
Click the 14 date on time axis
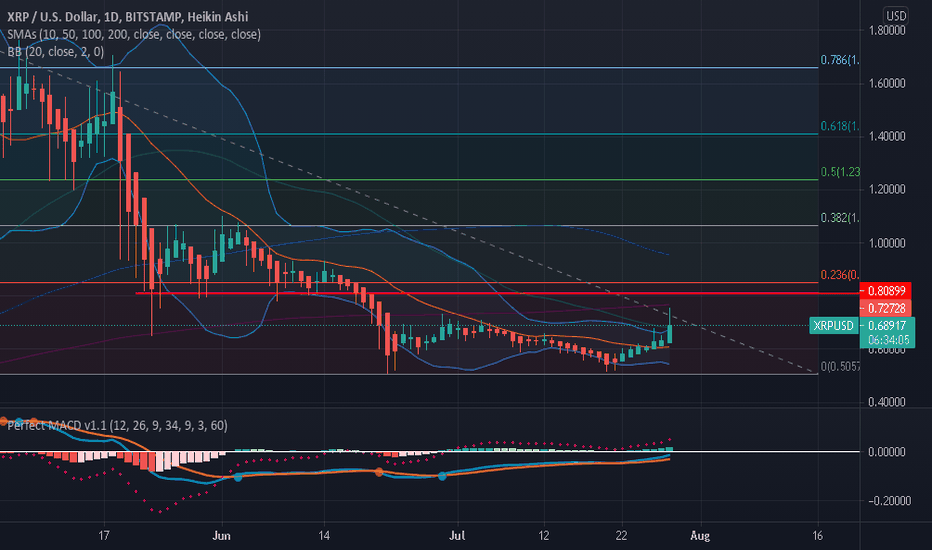(323, 536)
